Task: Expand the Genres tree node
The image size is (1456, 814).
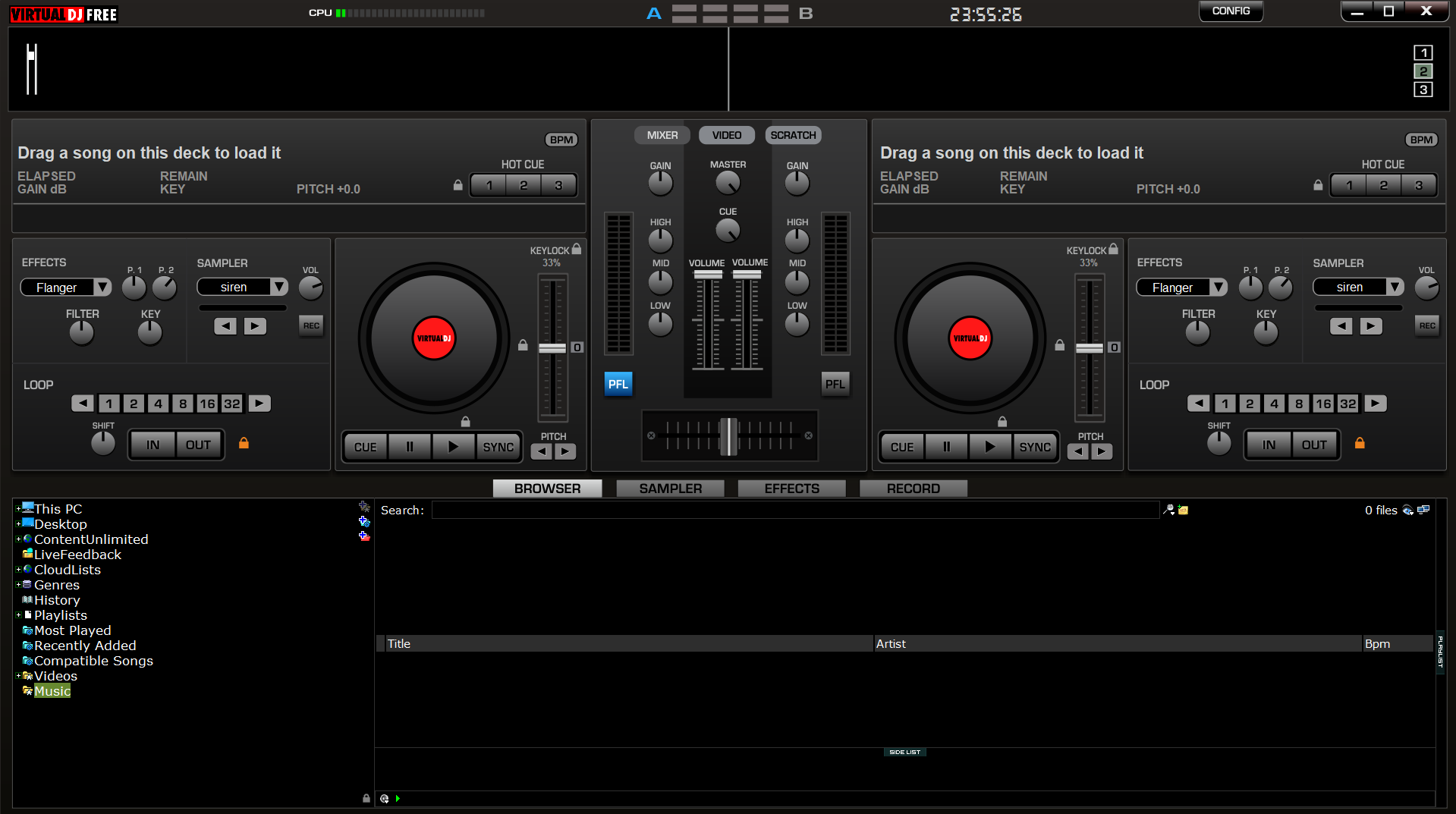Action: (x=18, y=584)
